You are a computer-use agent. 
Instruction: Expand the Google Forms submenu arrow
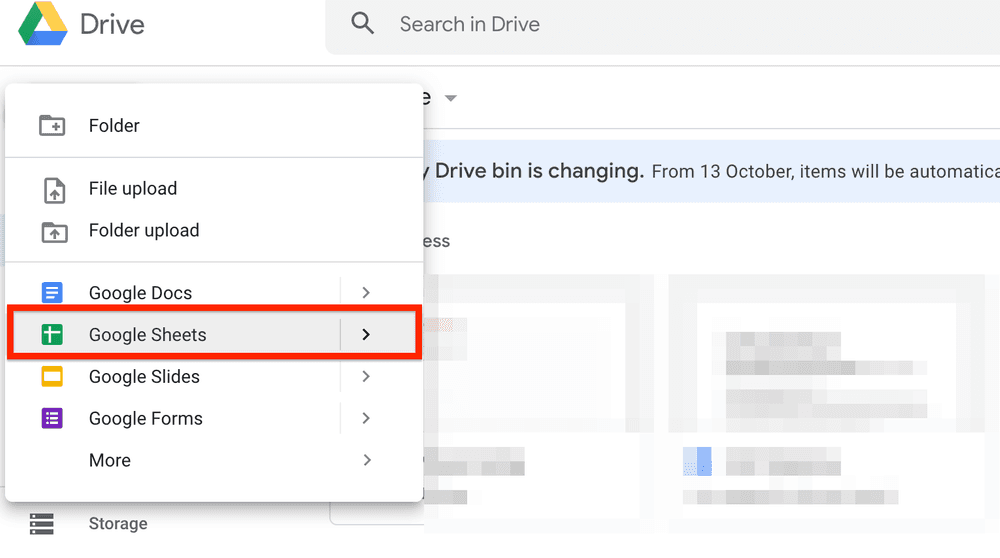coord(366,419)
